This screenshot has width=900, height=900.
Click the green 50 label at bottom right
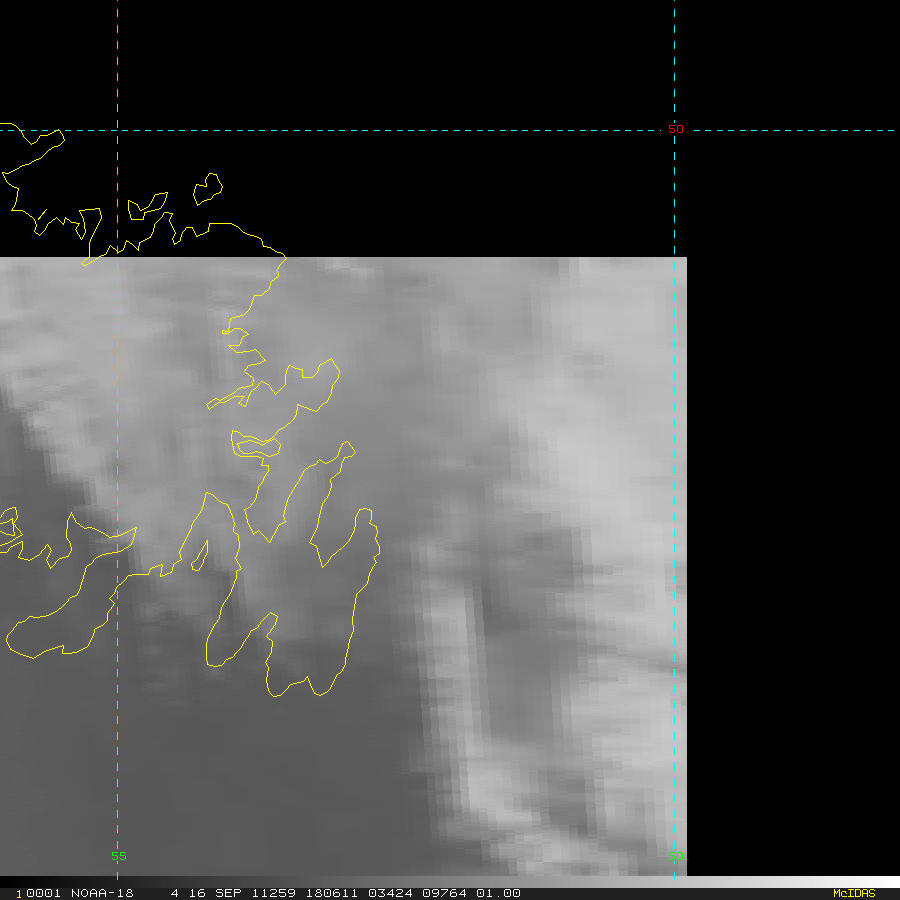coord(676,855)
